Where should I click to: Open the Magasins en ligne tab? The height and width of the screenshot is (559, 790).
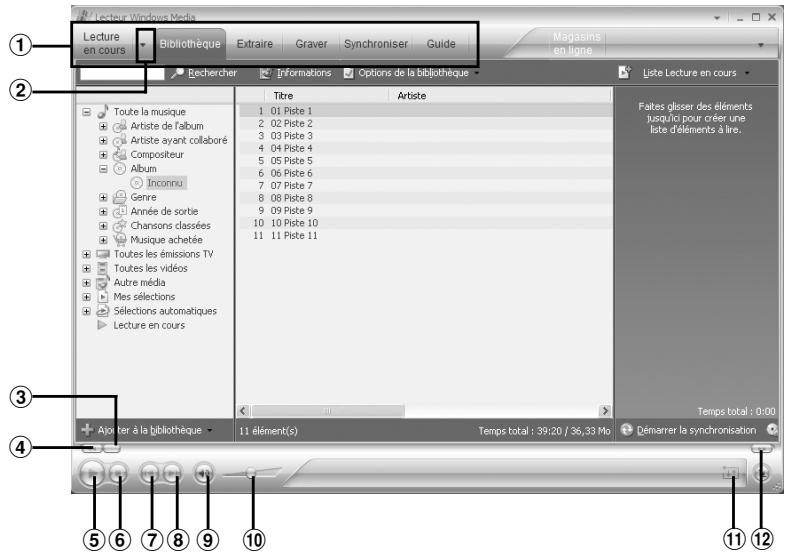click(576, 43)
